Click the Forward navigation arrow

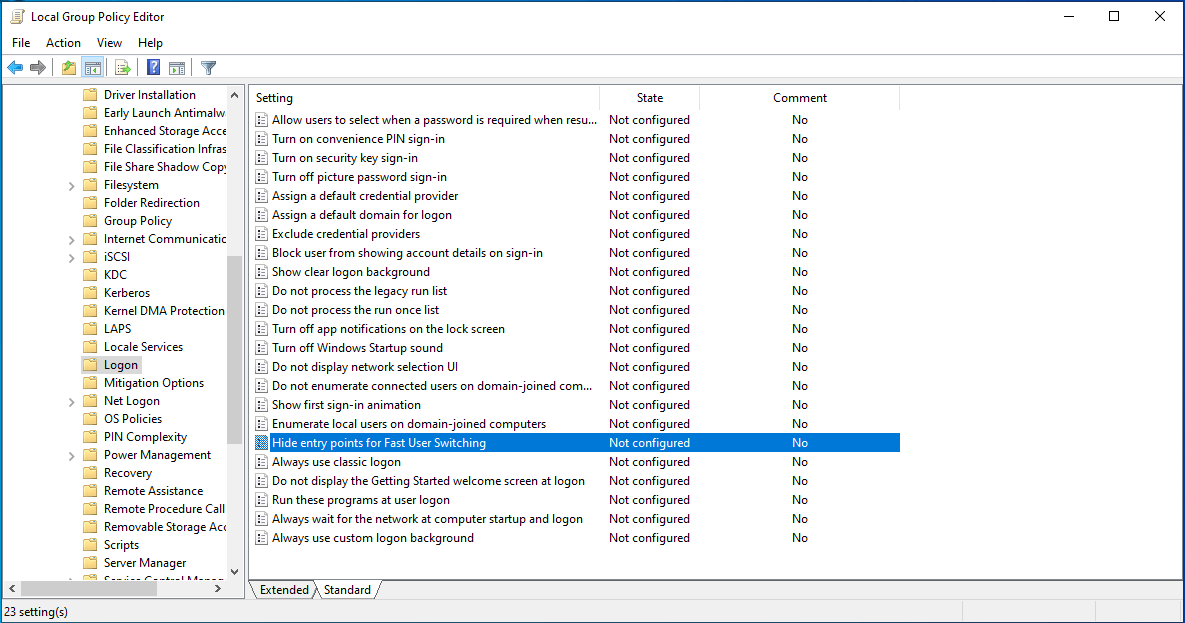[x=38, y=67]
